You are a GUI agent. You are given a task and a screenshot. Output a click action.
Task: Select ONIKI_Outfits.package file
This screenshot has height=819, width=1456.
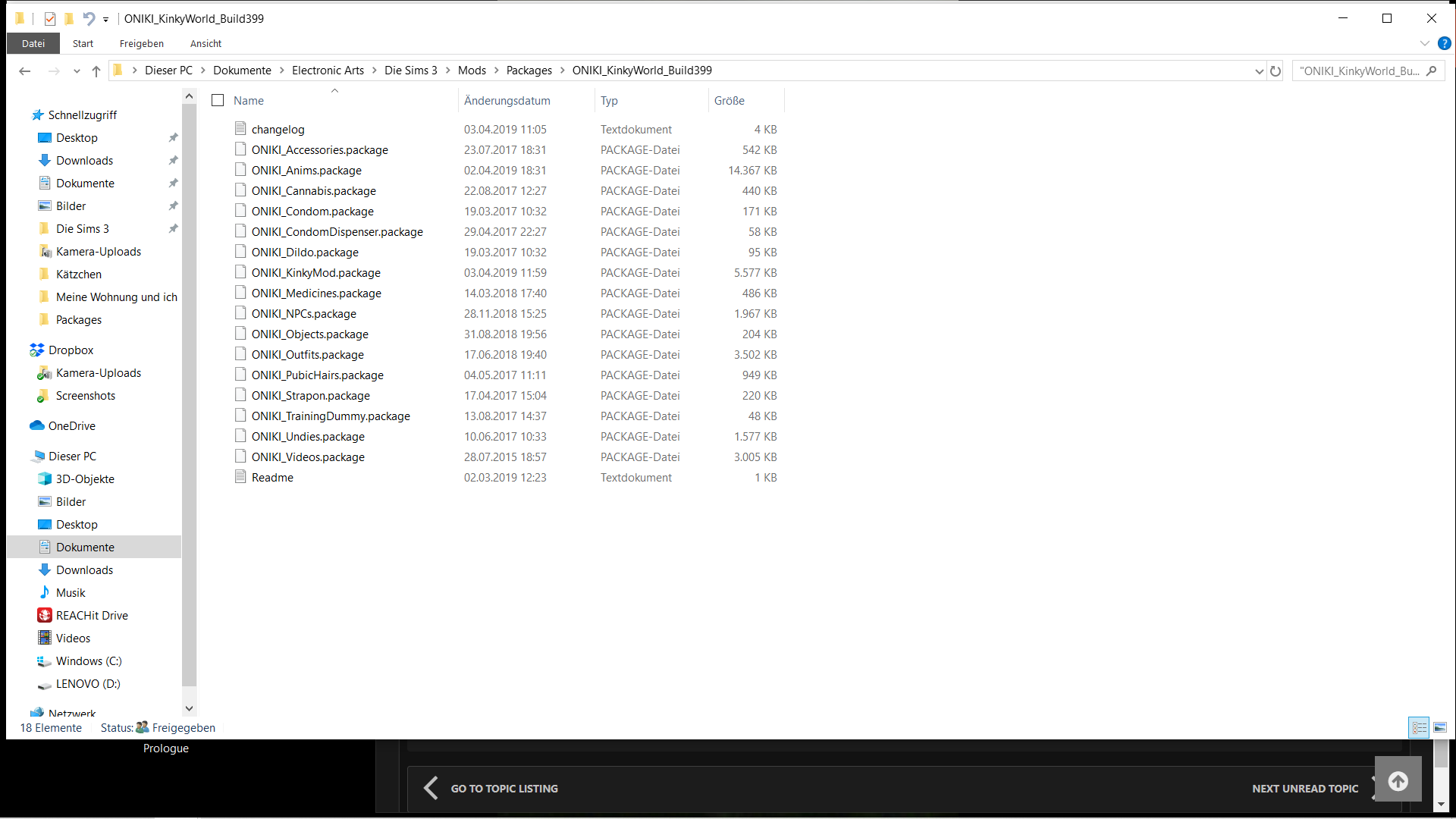[307, 354]
